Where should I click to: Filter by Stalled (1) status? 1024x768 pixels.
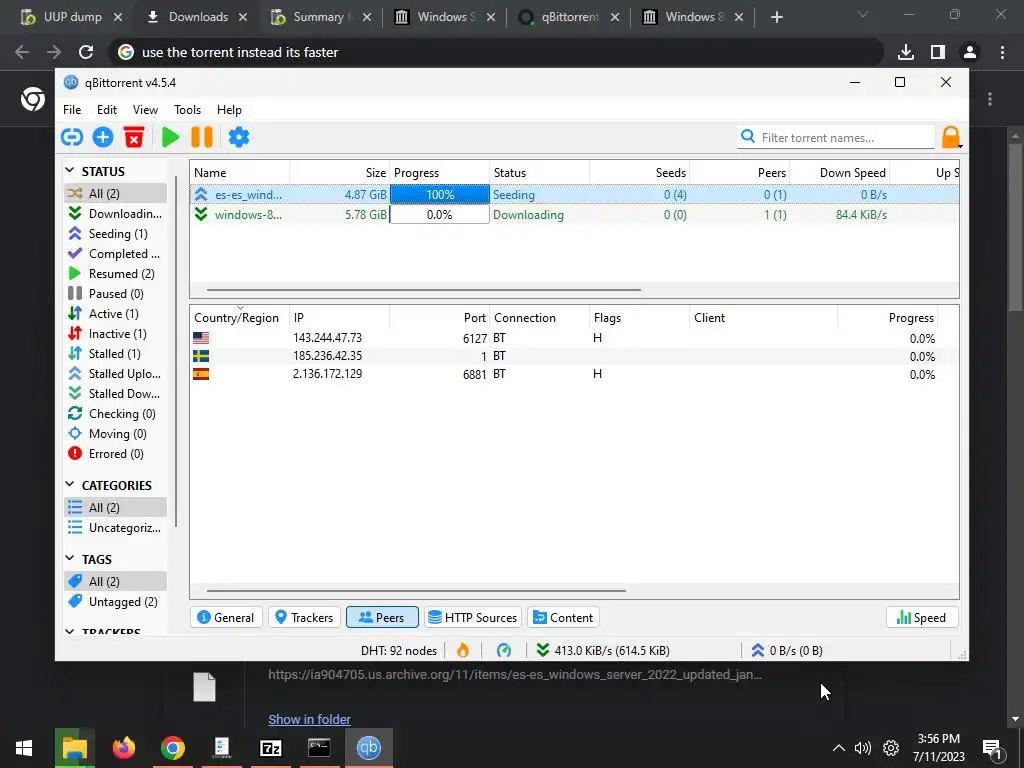116,354
